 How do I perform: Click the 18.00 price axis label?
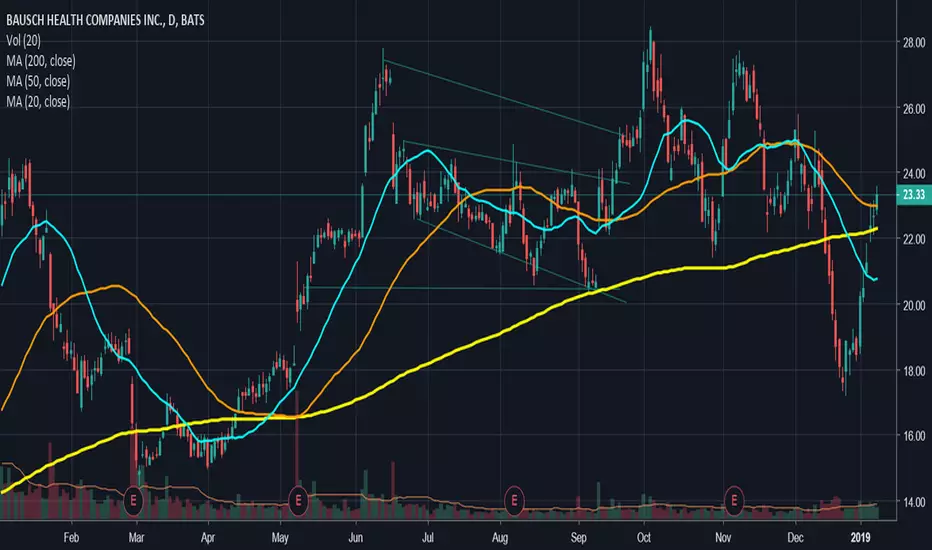pyautogui.click(x=914, y=371)
